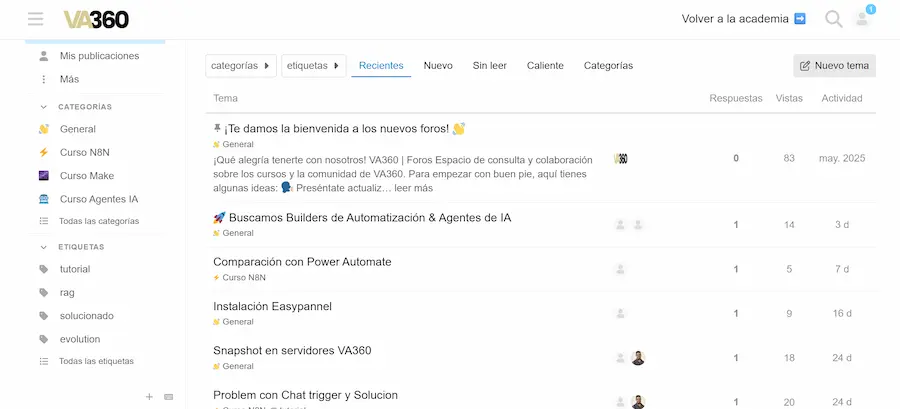Open Snapshot en servidores VA360 topic
Viewport: 900px width, 409px height.
coord(292,350)
